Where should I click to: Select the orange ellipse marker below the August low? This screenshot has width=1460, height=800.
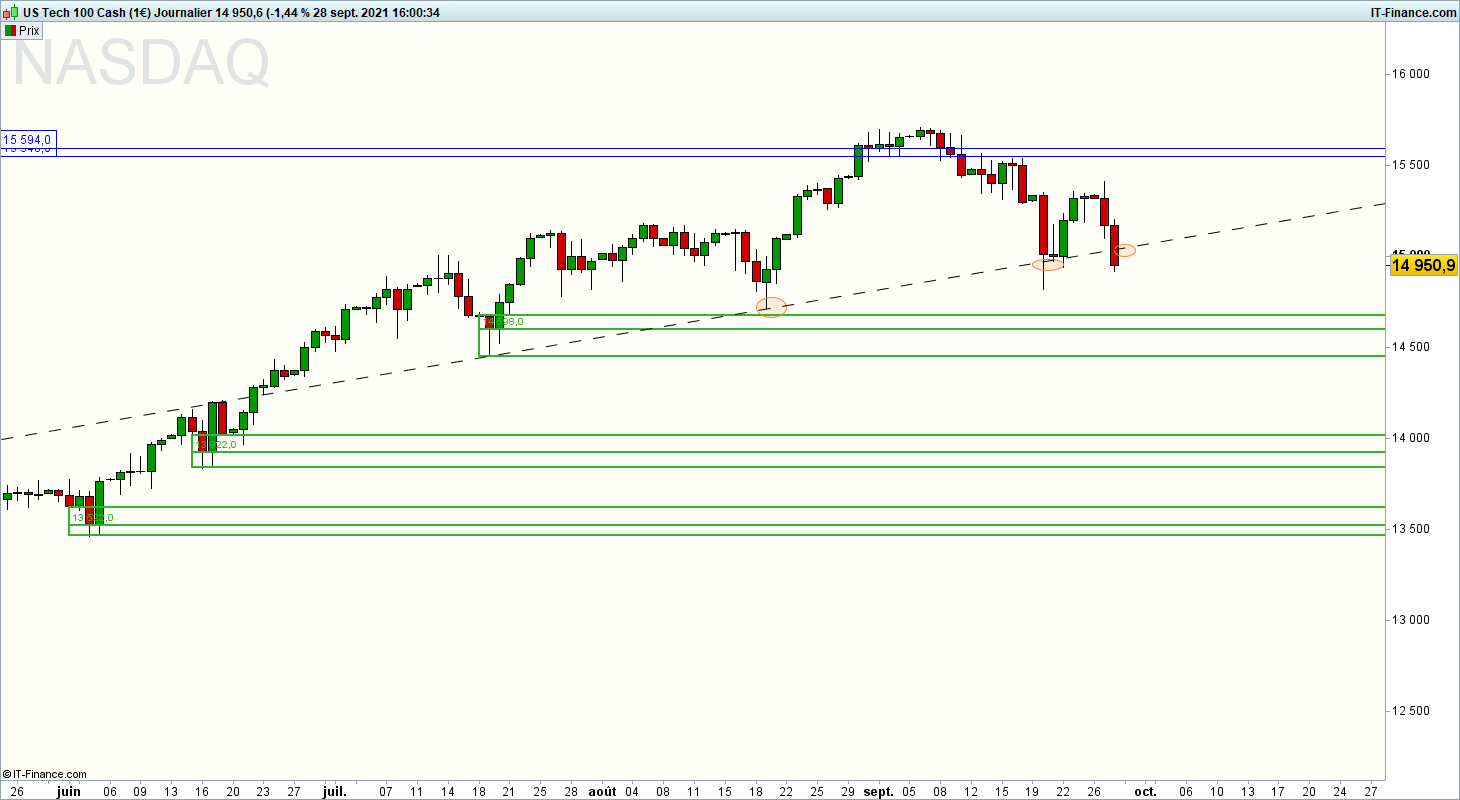pos(772,308)
